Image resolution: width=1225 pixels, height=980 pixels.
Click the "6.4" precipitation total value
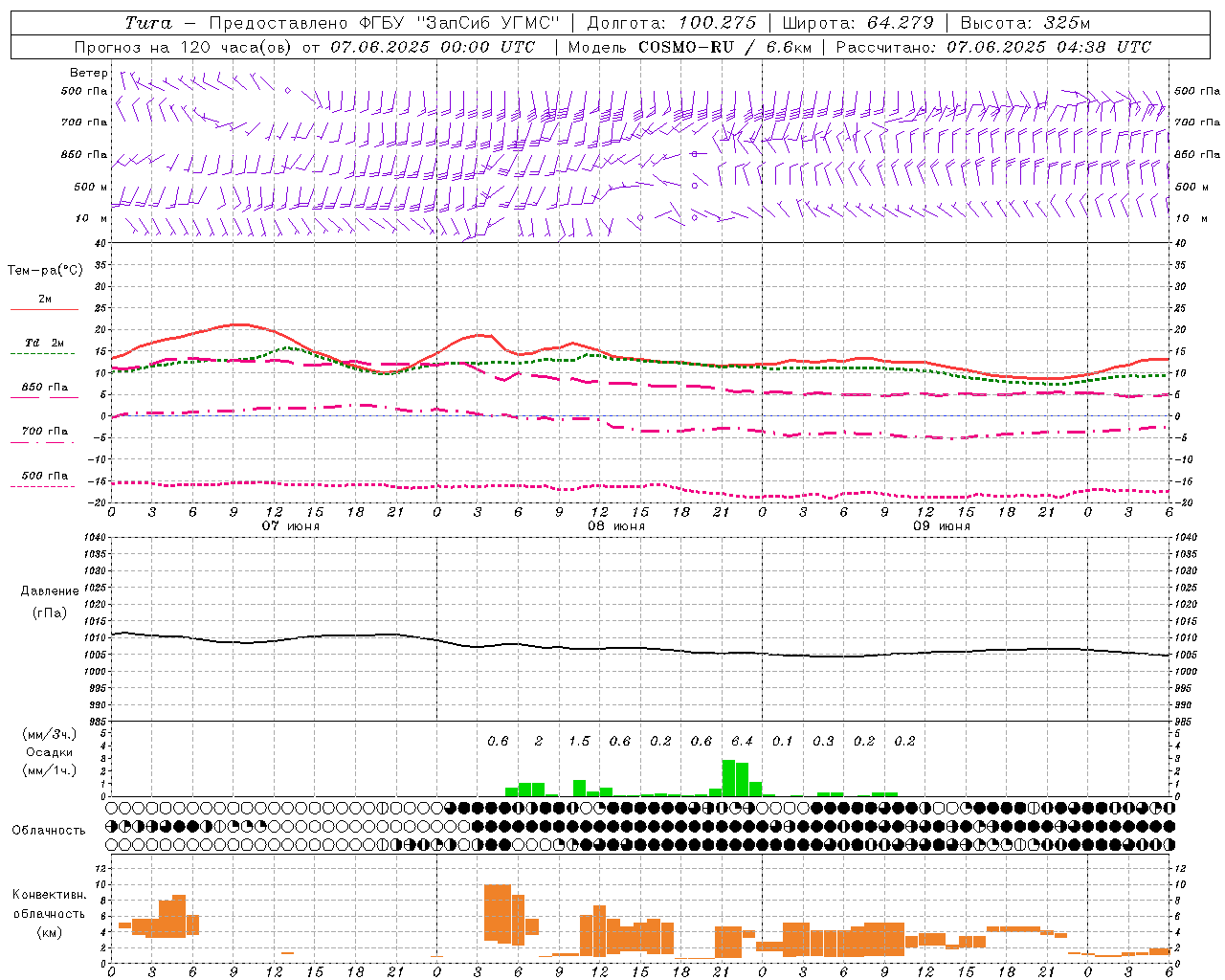tap(742, 741)
